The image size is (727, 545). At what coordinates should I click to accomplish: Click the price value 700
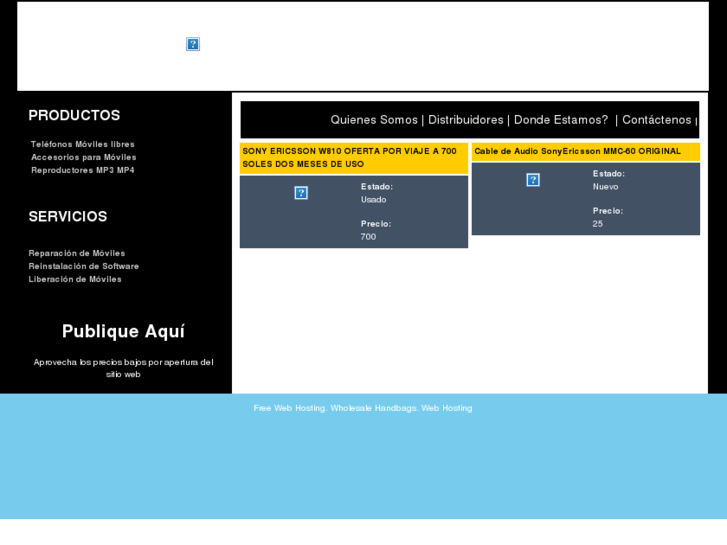tap(368, 237)
